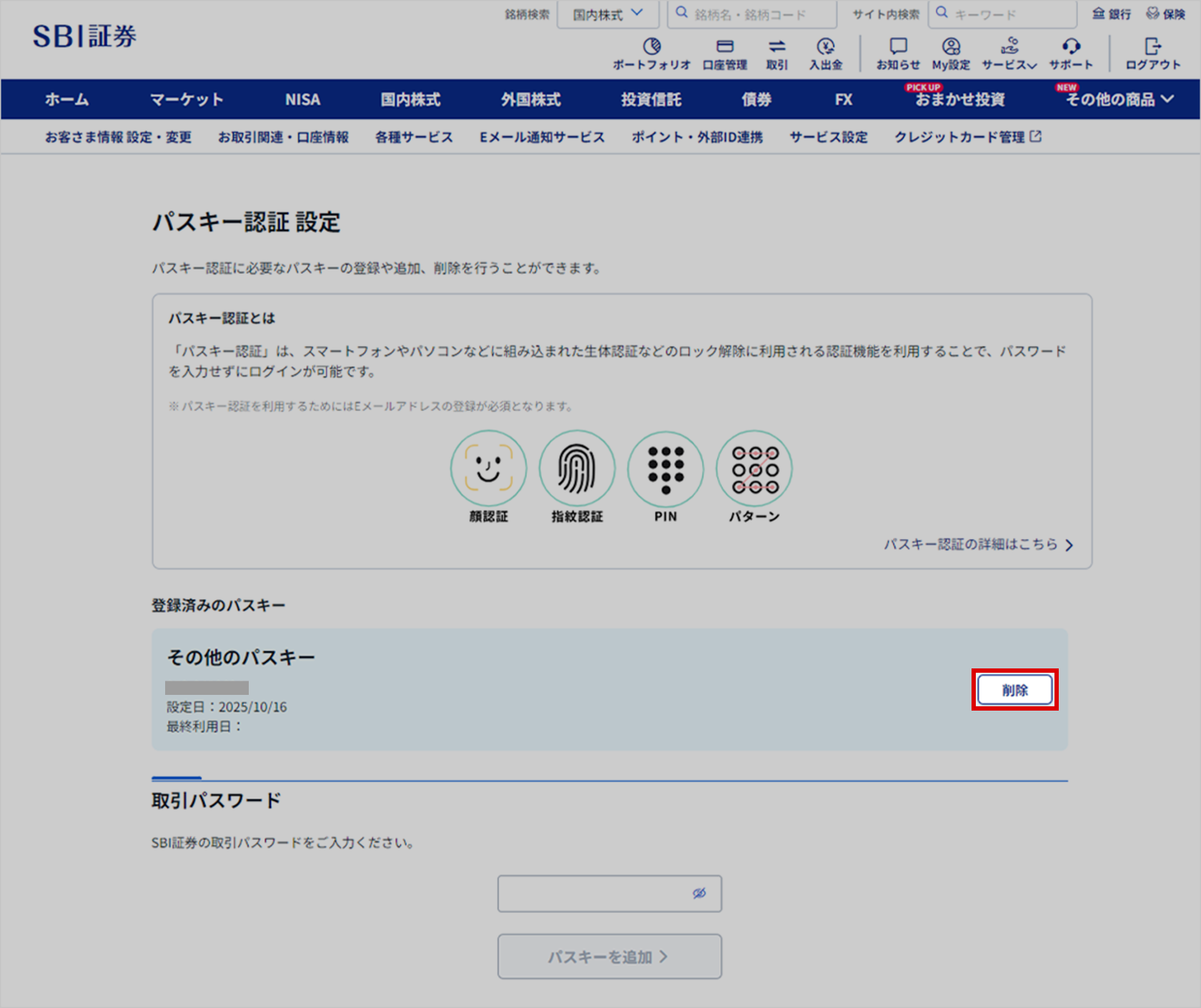Click the My設定 user settings icon
Viewport: 1201px width, 1008px height.
(951, 47)
